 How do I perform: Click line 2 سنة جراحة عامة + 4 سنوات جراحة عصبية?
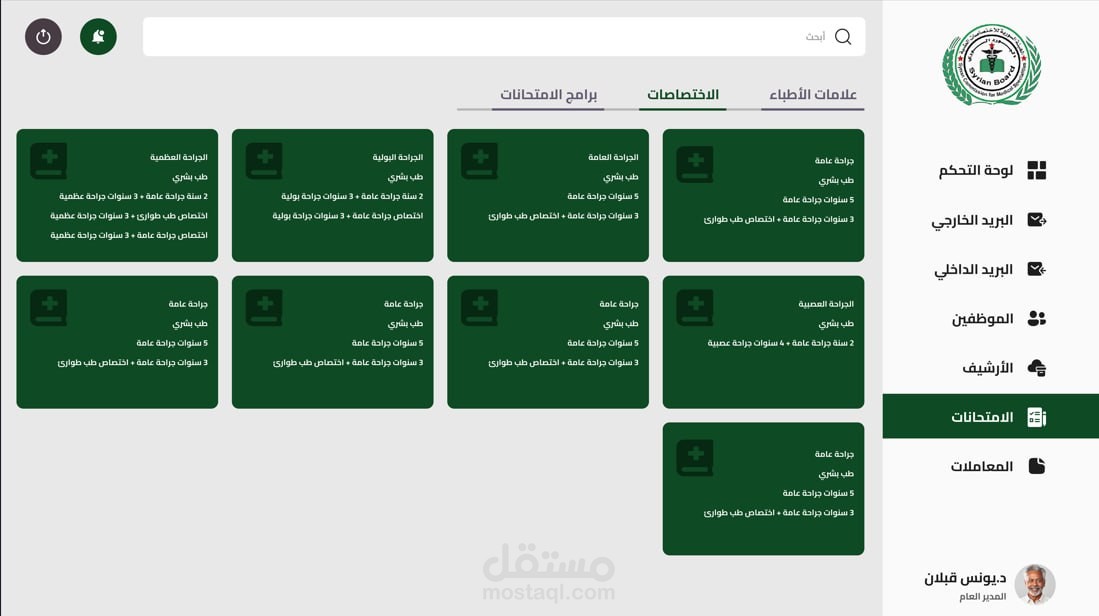coord(781,343)
